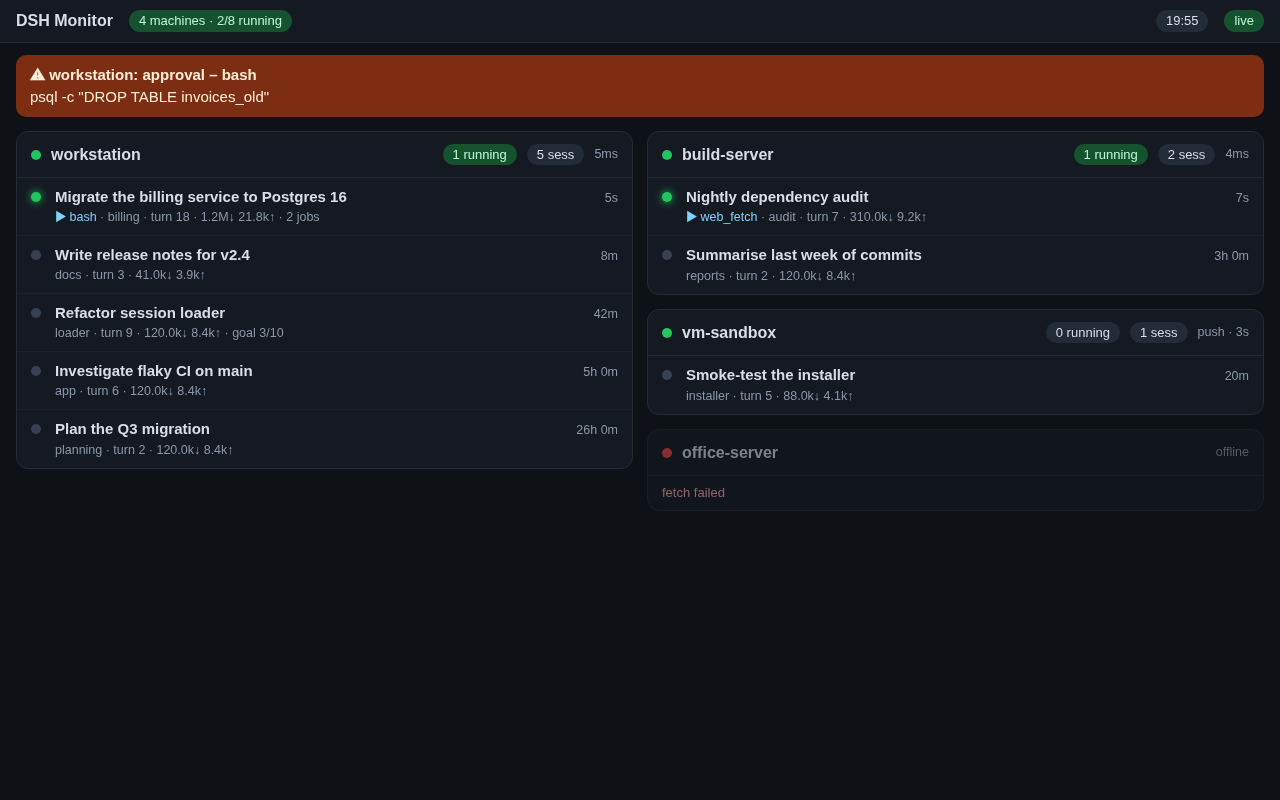Click the psql DROP TABLE command text
The height and width of the screenshot is (800, 1280).
coord(149,97)
